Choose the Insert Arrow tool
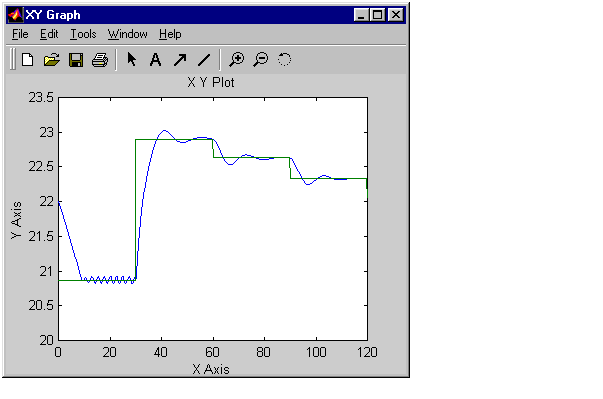The height and width of the screenshot is (399, 603). 180,60
